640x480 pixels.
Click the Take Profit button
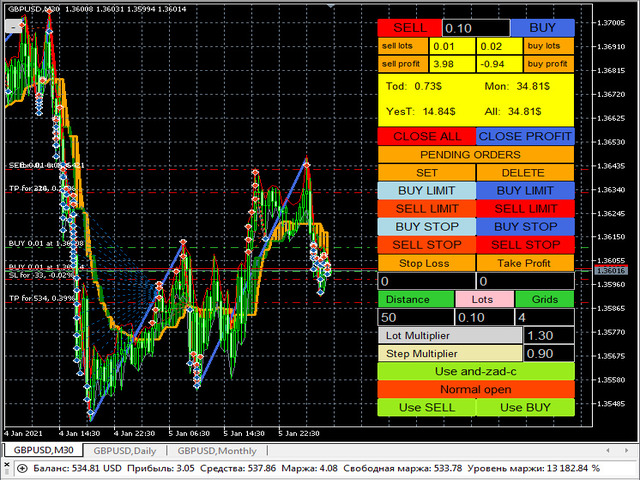pos(525,263)
